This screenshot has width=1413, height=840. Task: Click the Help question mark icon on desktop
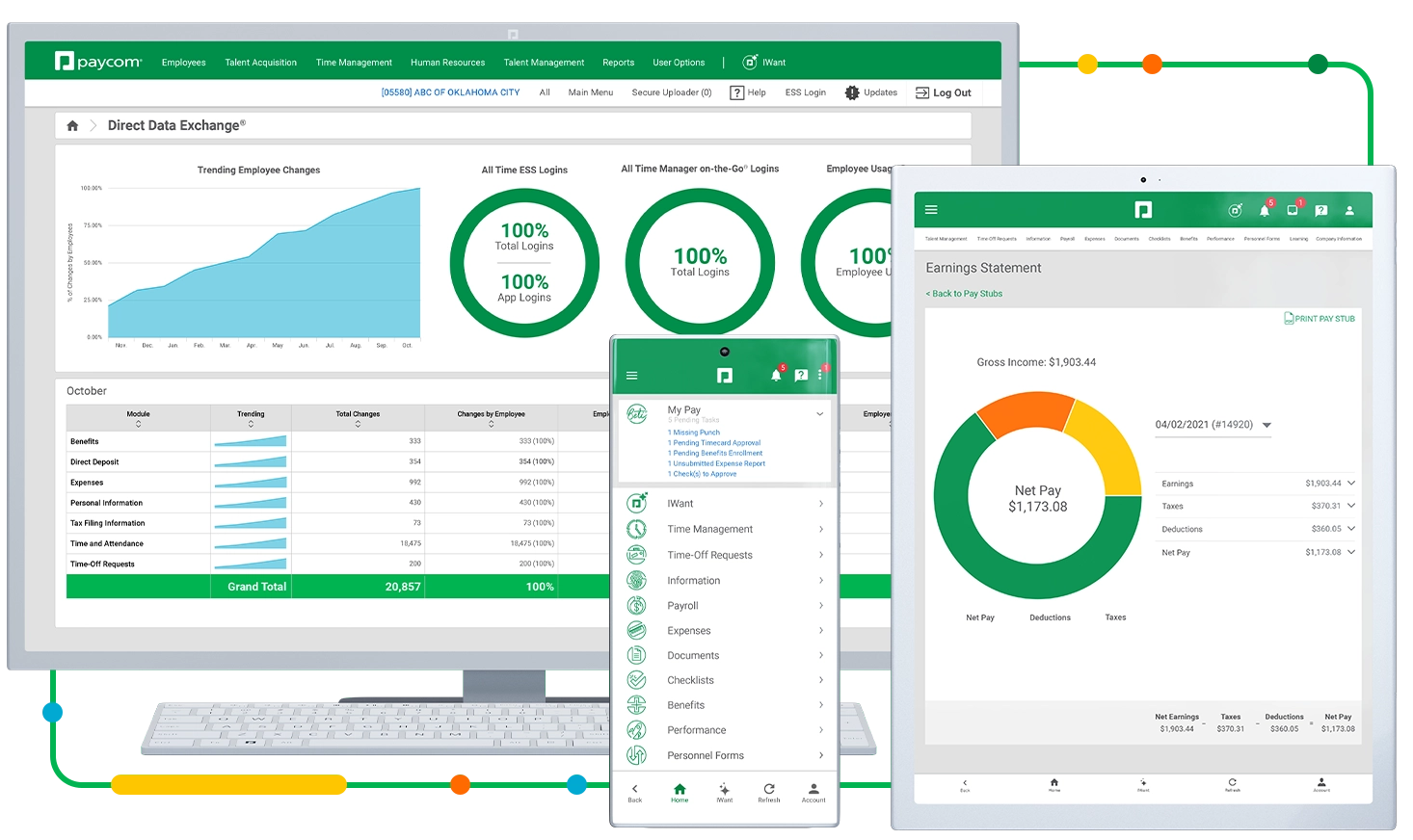pyautogui.click(x=737, y=92)
